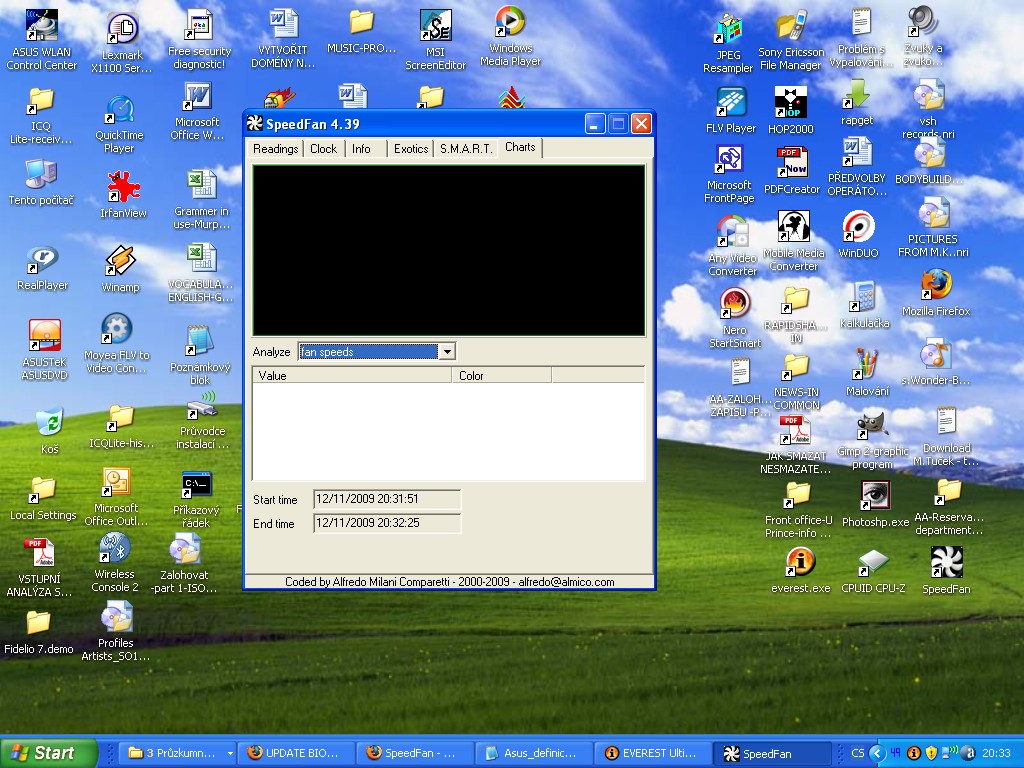Open Microsoft FrontPage shortcut

tap(729, 174)
